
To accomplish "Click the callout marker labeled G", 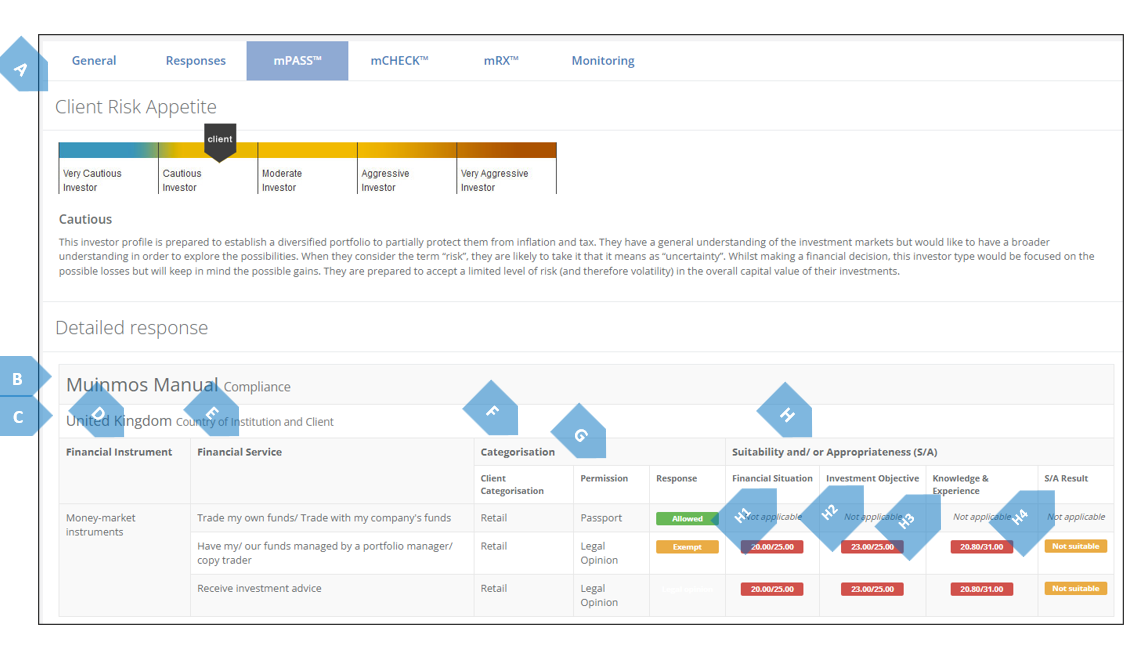I will [x=579, y=433].
